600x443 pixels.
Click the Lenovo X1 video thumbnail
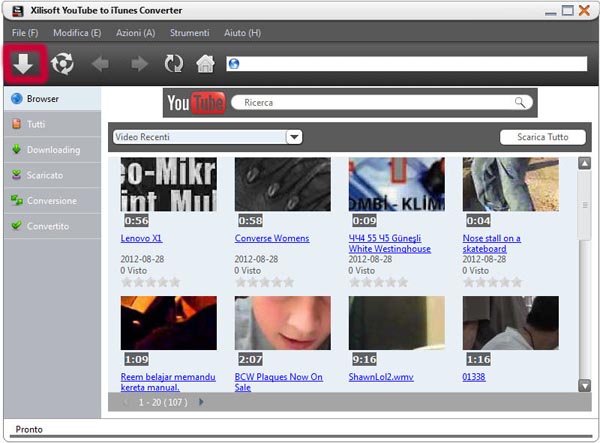coord(168,184)
